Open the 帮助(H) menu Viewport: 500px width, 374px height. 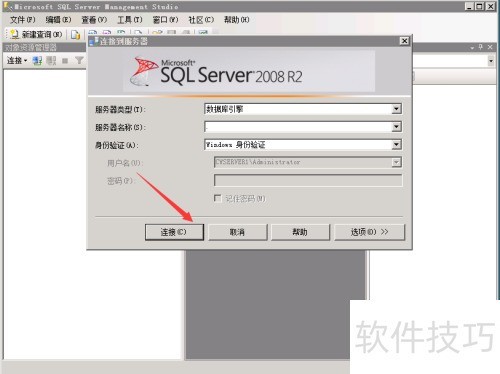click(x=237, y=20)
